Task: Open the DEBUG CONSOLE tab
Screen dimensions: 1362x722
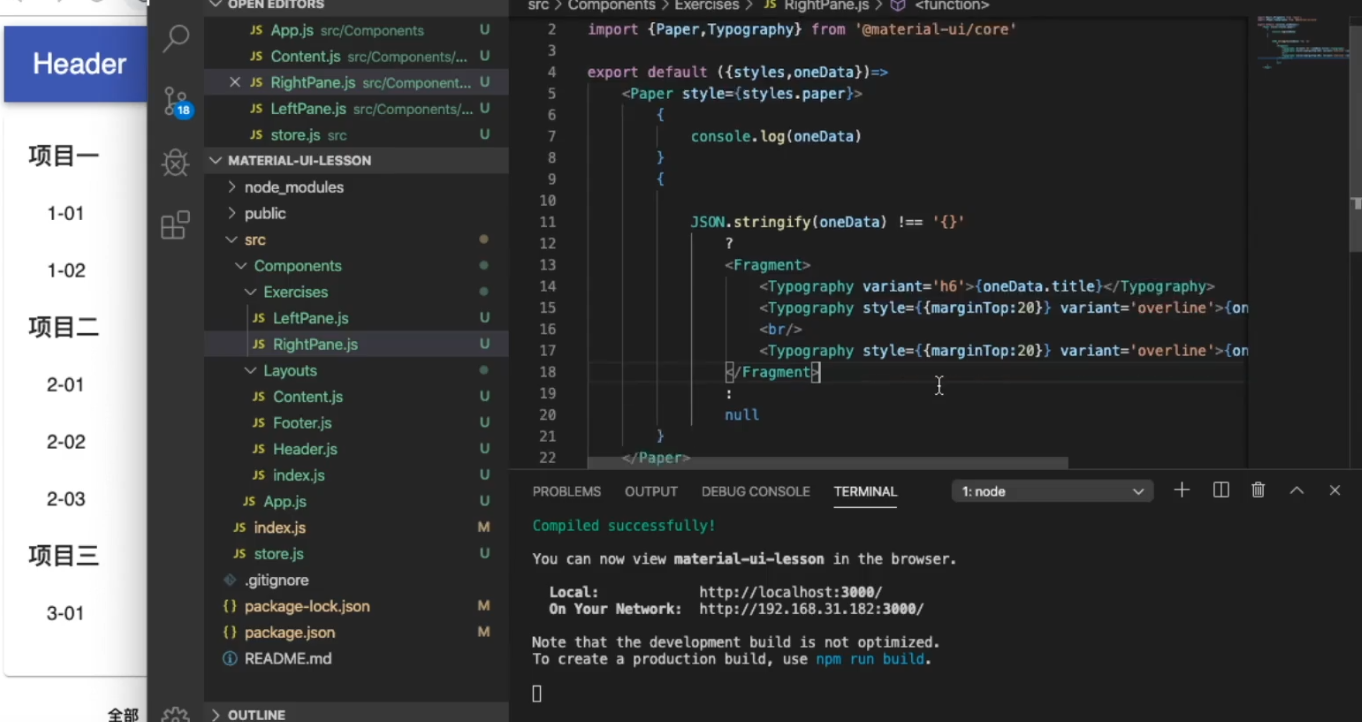Action: click(x=755, y=491)
